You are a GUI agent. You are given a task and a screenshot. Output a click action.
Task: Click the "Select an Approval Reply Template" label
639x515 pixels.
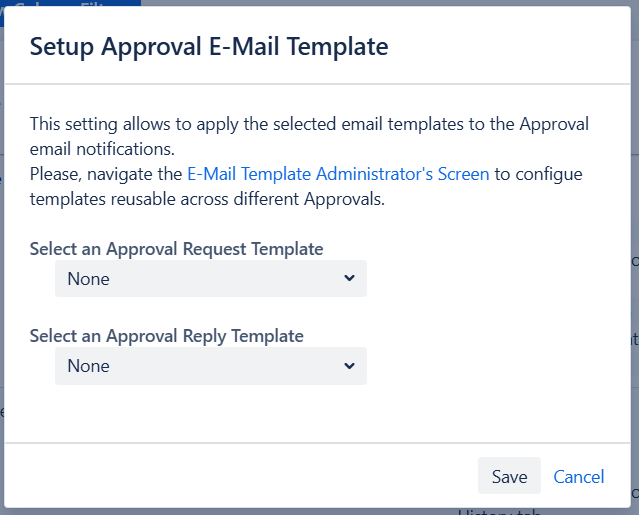pos(167,336)
